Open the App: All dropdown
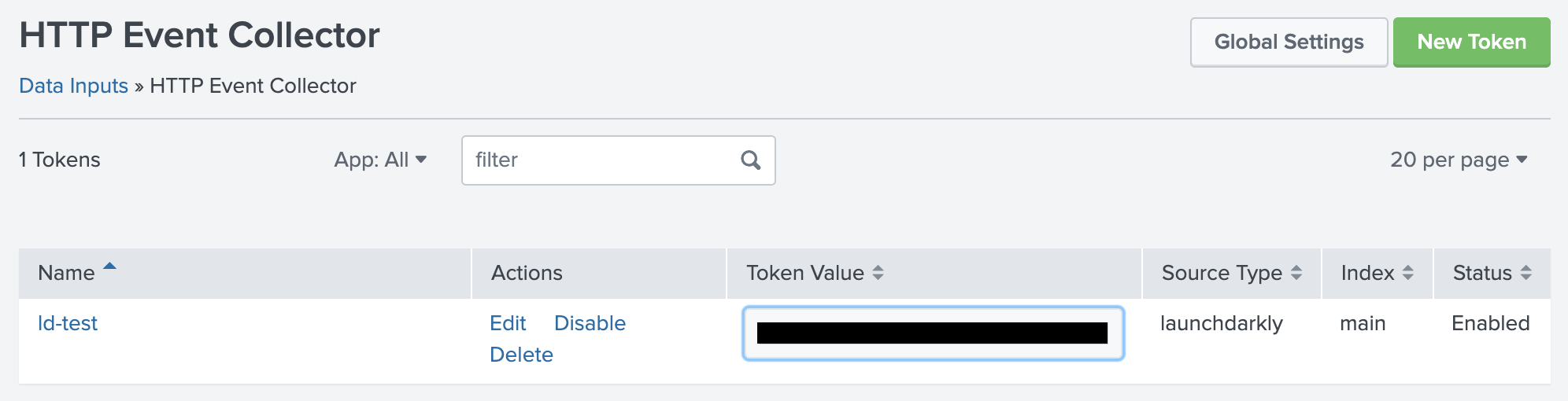 380,160
